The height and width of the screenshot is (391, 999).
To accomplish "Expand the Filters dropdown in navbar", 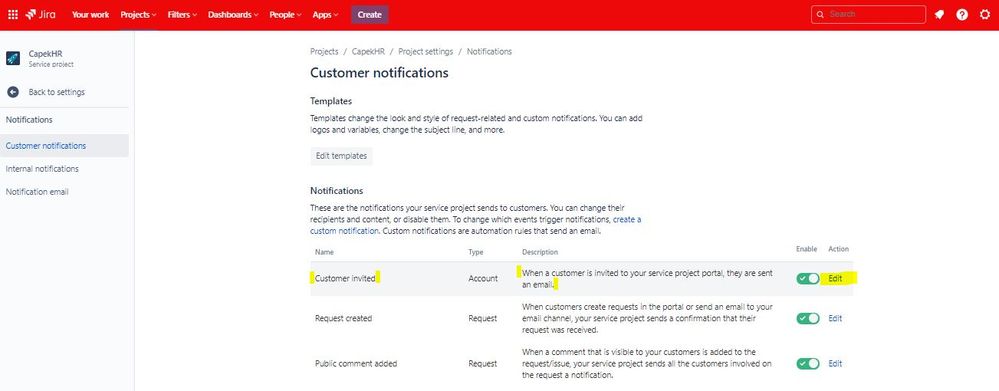I will point(182,15).
